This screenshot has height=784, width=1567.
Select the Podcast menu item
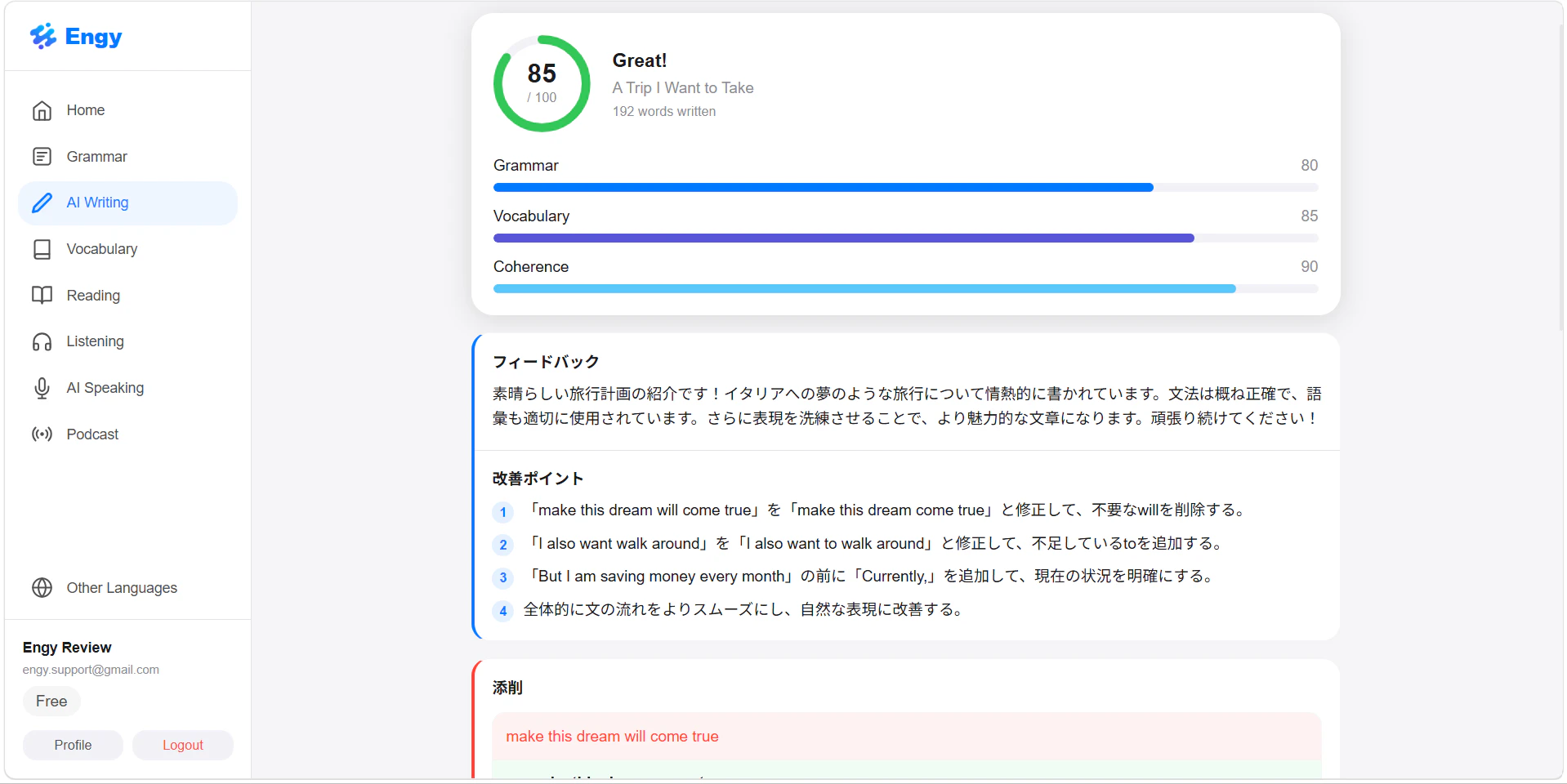tap(127, 434)
